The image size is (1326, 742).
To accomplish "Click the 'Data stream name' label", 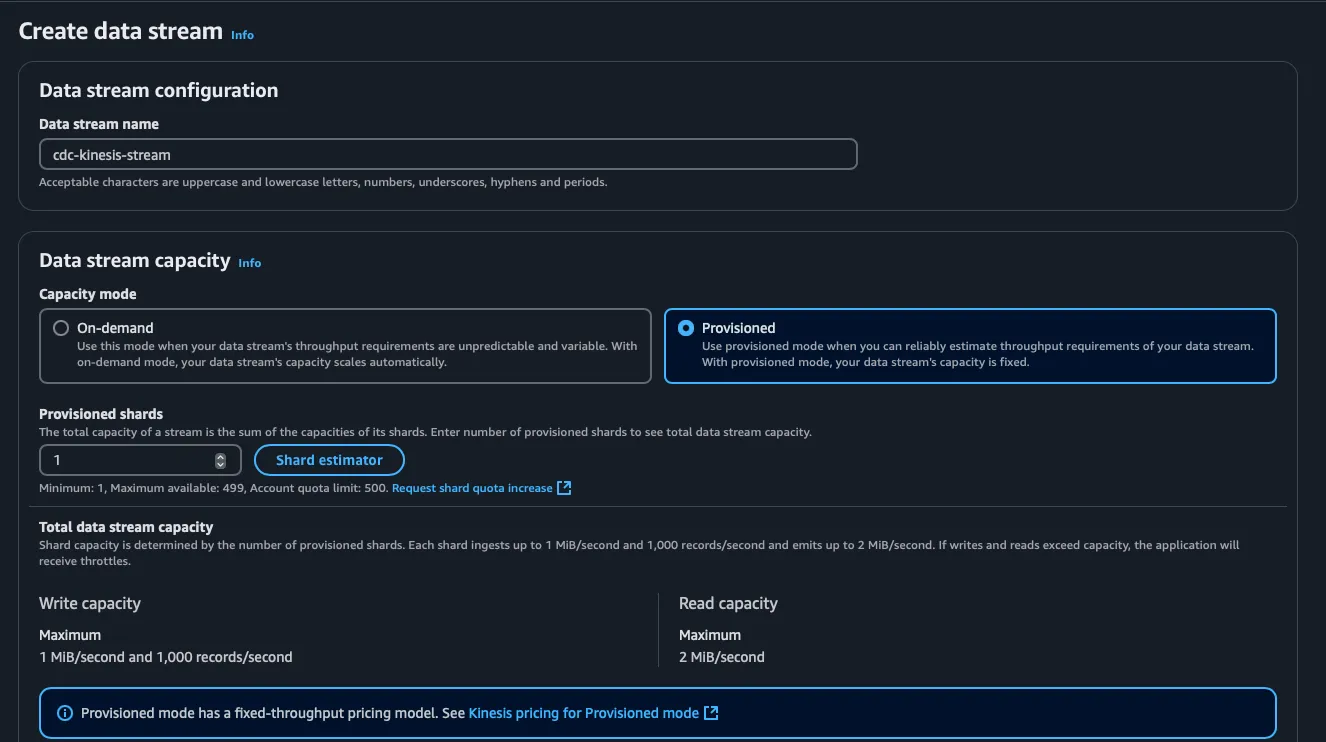I will (99, 124).
